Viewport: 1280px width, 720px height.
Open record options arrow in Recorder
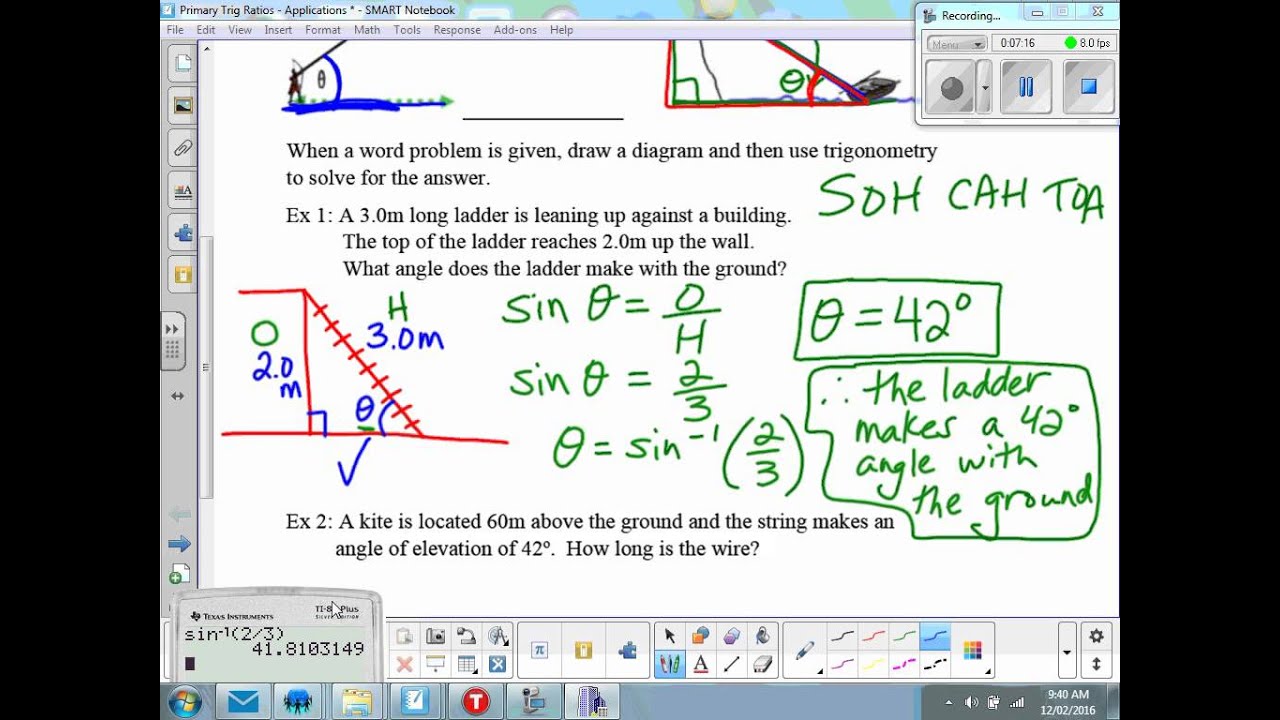pos(985,88)
